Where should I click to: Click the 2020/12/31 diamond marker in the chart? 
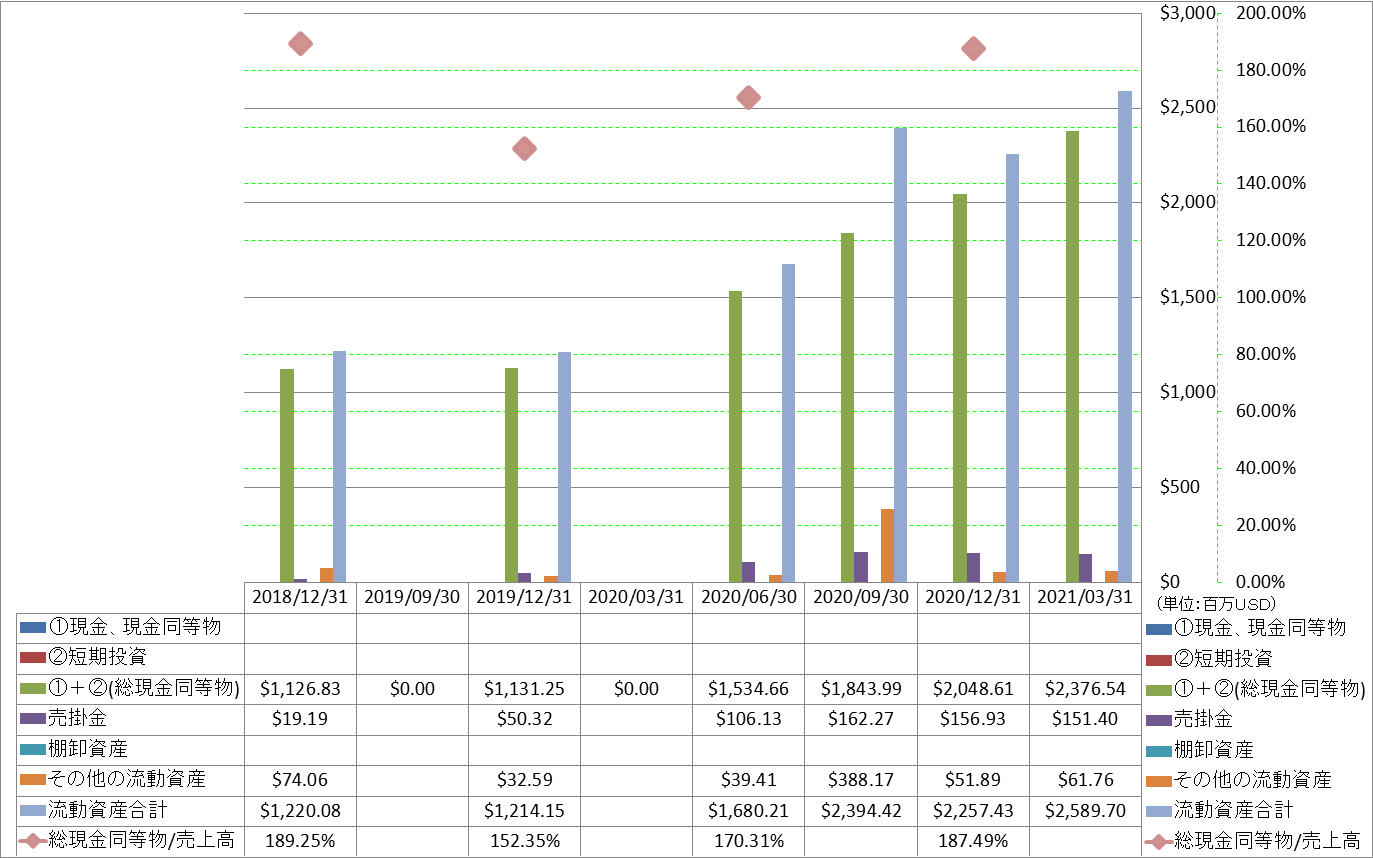coord(972,49)
